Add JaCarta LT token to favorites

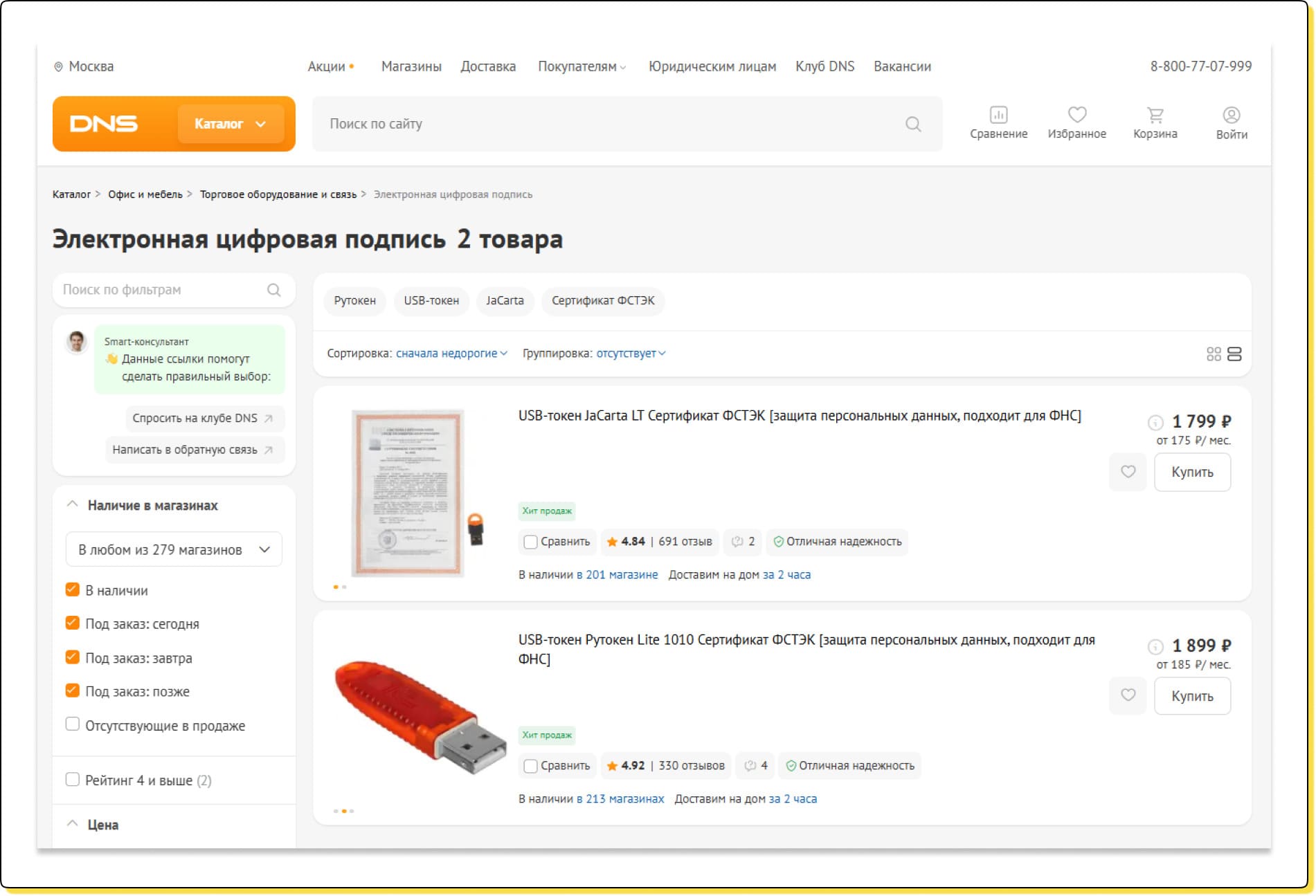click(x=1128, y=472)
